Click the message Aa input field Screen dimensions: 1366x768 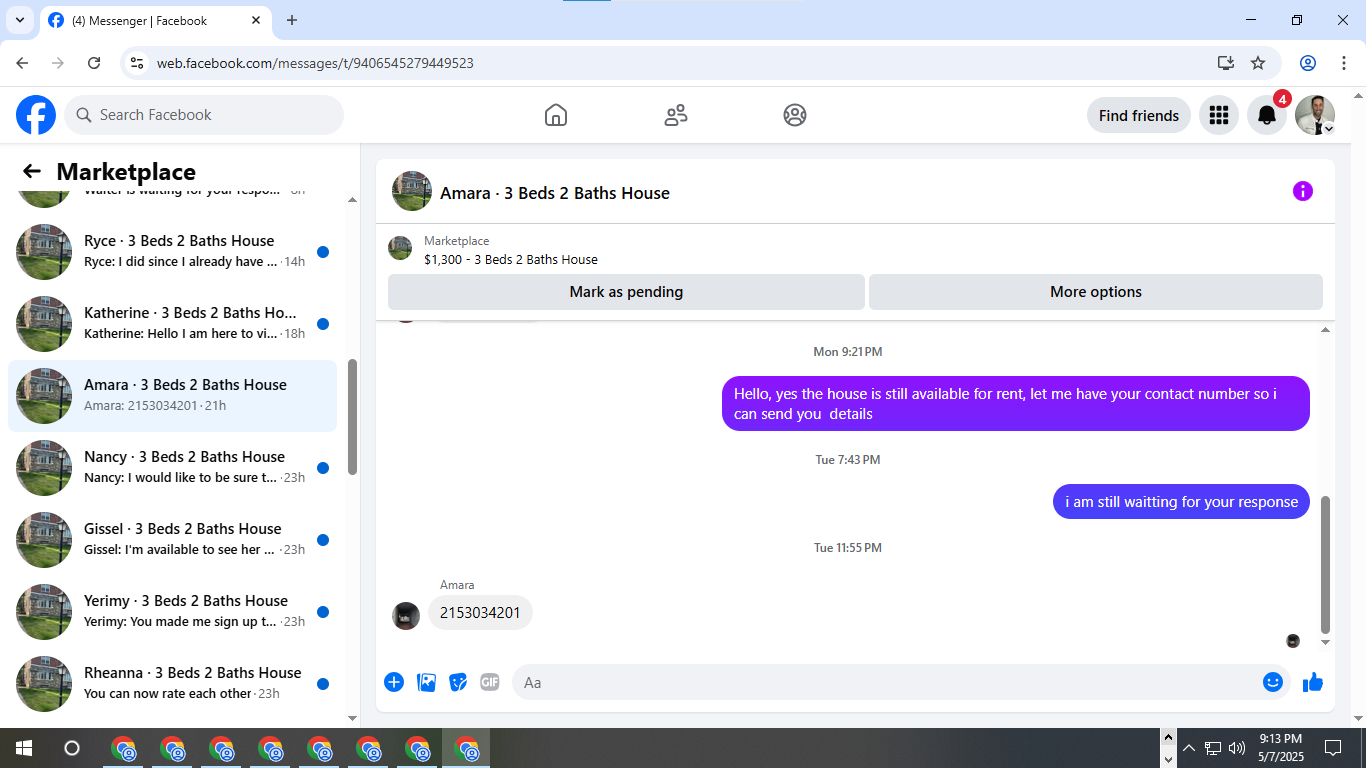885,682
